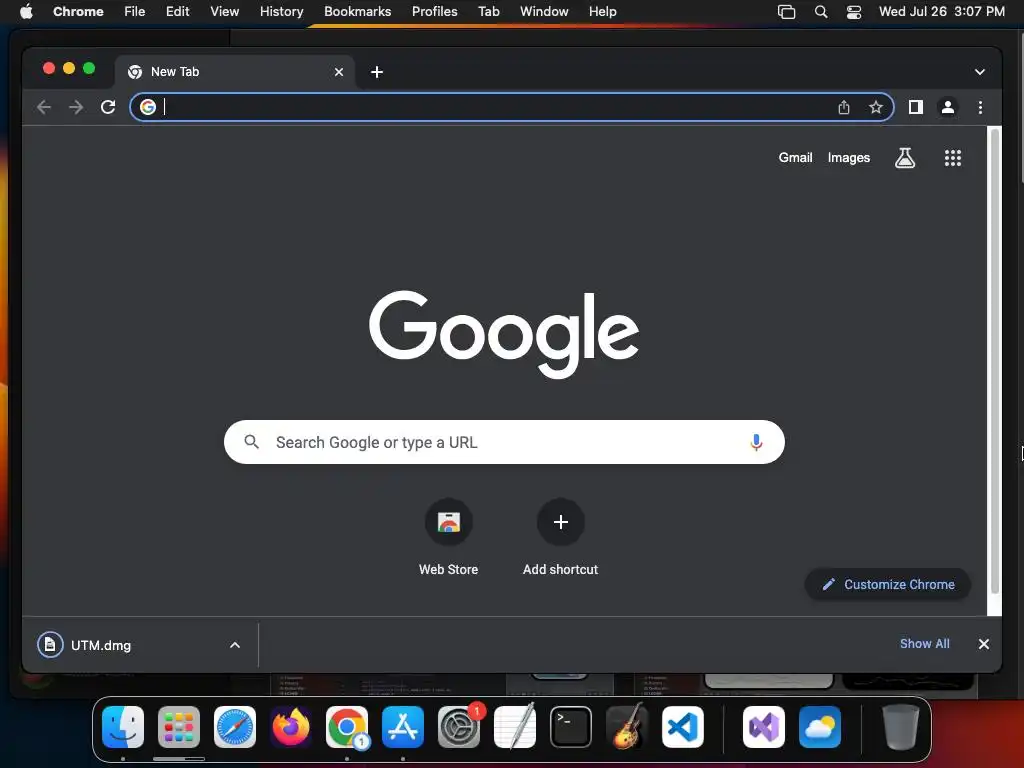
Task: Open Visual Studio Code from the Dock
Action: click(x=683, y=727)
